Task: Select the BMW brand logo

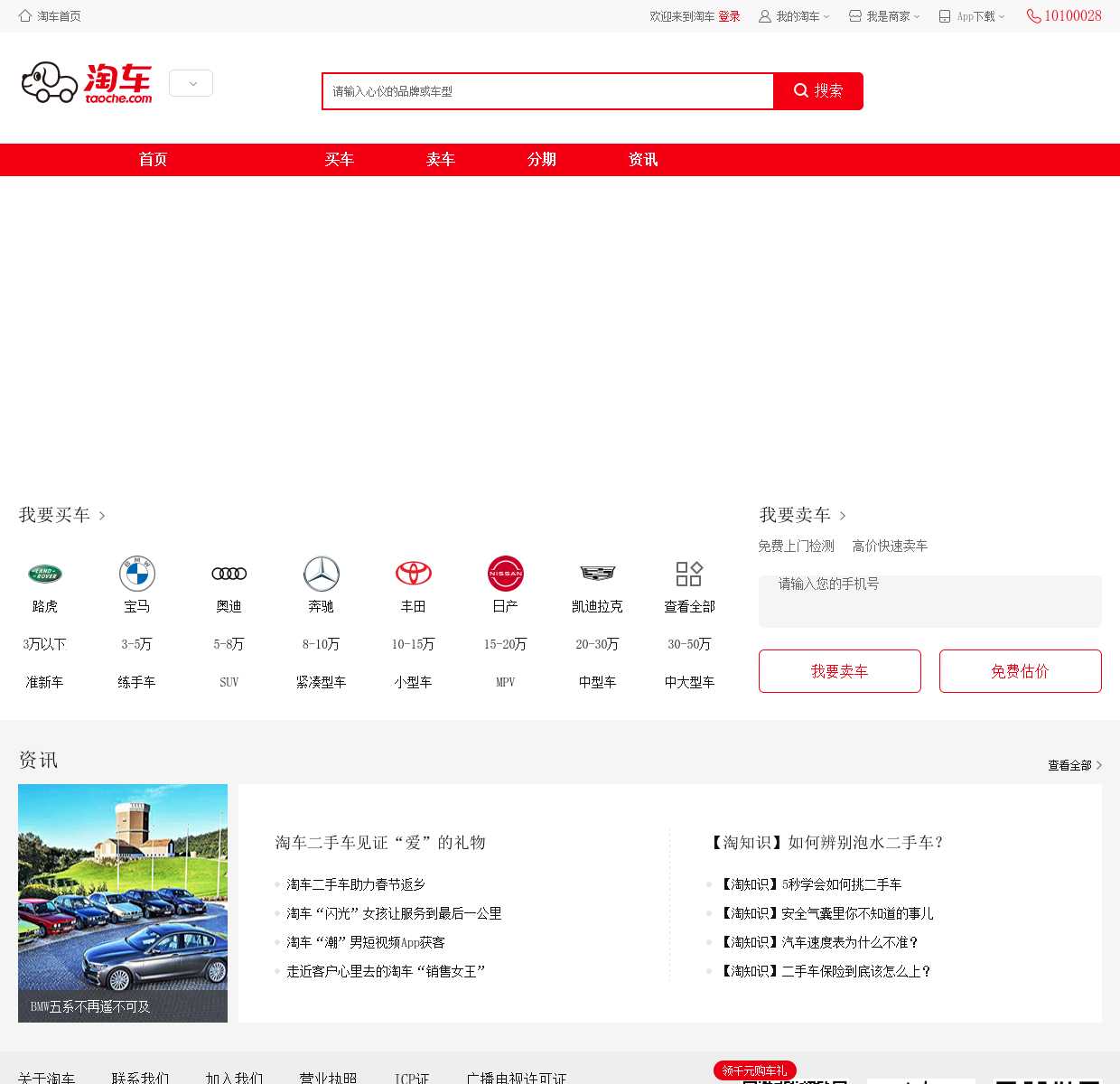Action: point(137,574)
